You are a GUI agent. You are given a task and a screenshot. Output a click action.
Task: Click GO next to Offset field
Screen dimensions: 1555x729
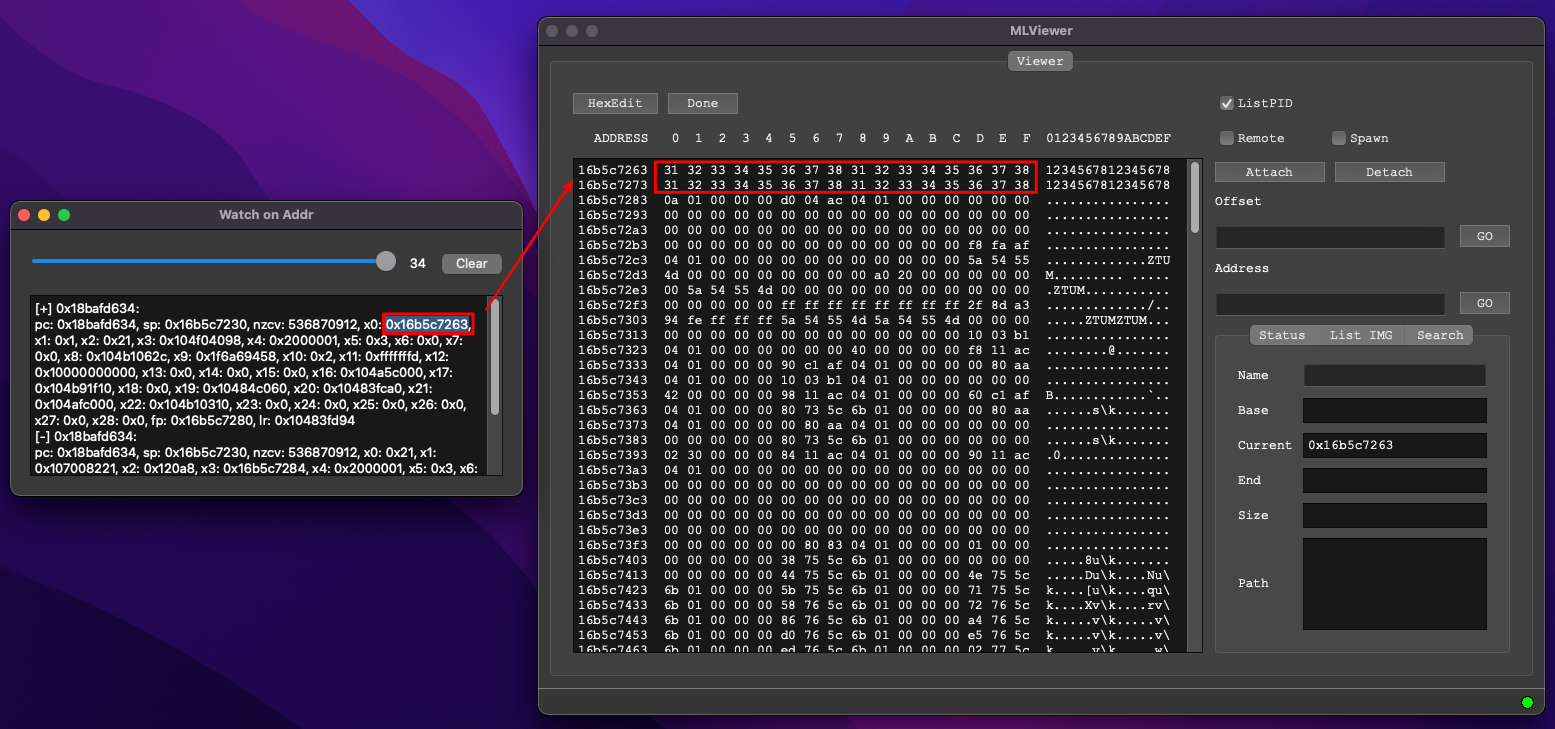pyautogui.click(x=1485, y=236)
